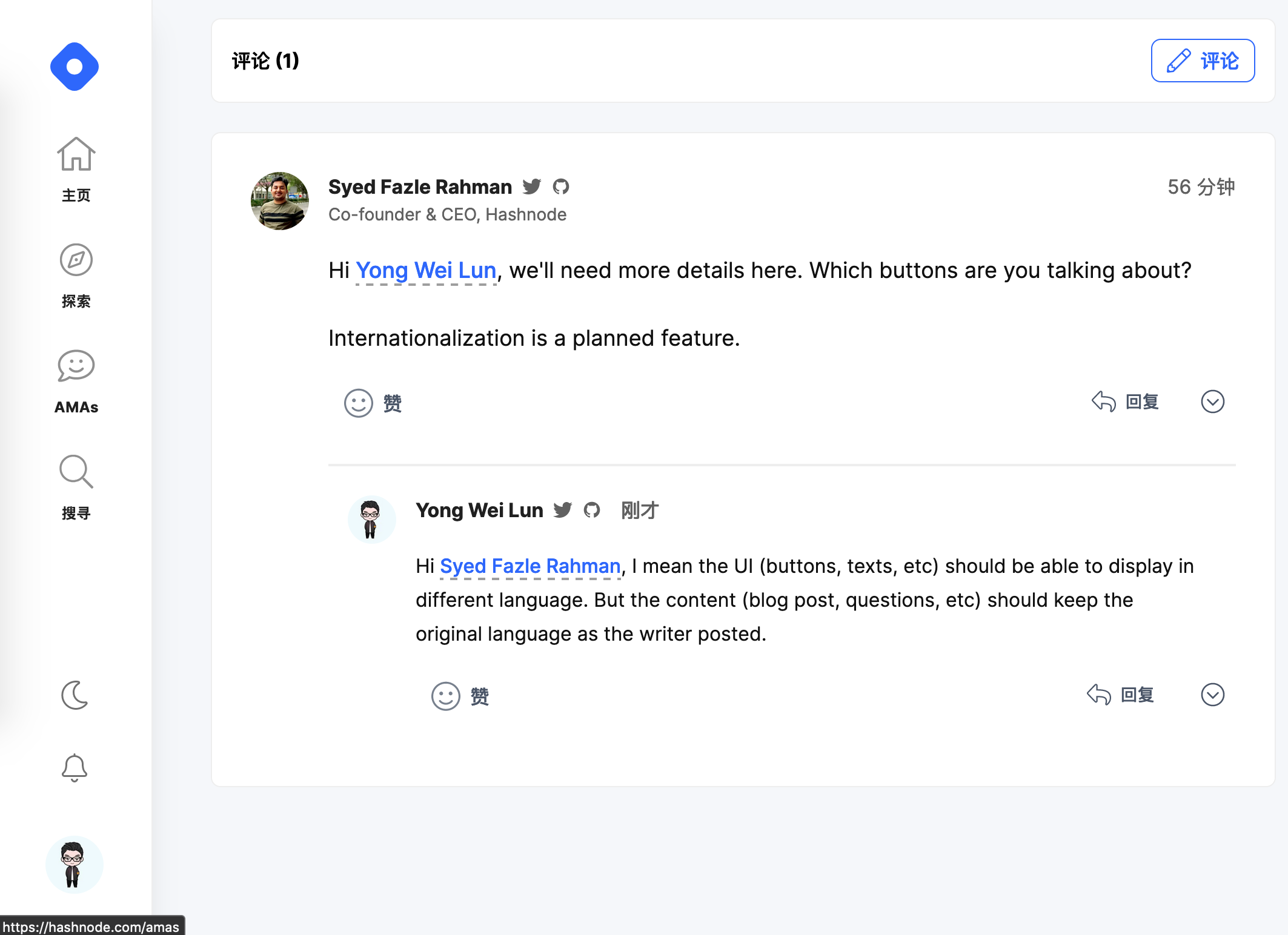Open Yong Wei Lun's GitHub icon

click(592, 510)
